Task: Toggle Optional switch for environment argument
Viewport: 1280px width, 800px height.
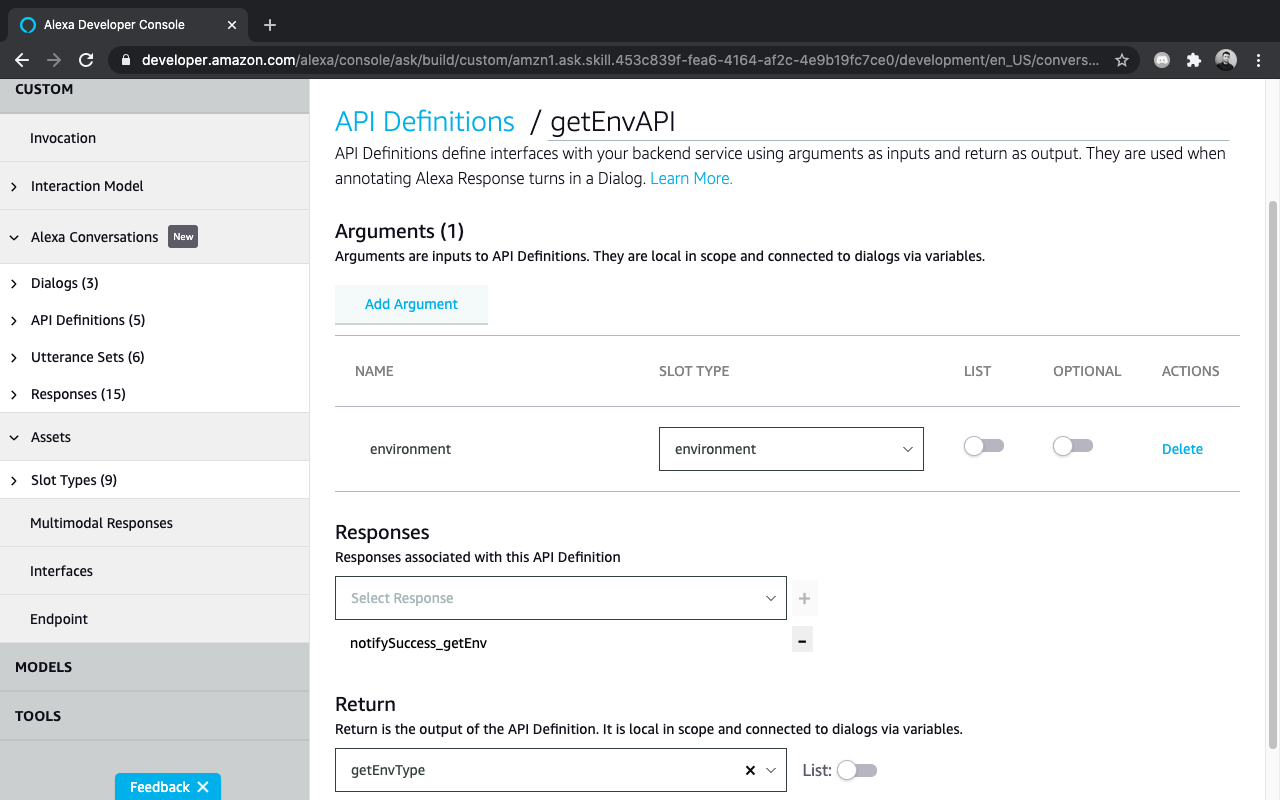Action: pos(1073,446)
